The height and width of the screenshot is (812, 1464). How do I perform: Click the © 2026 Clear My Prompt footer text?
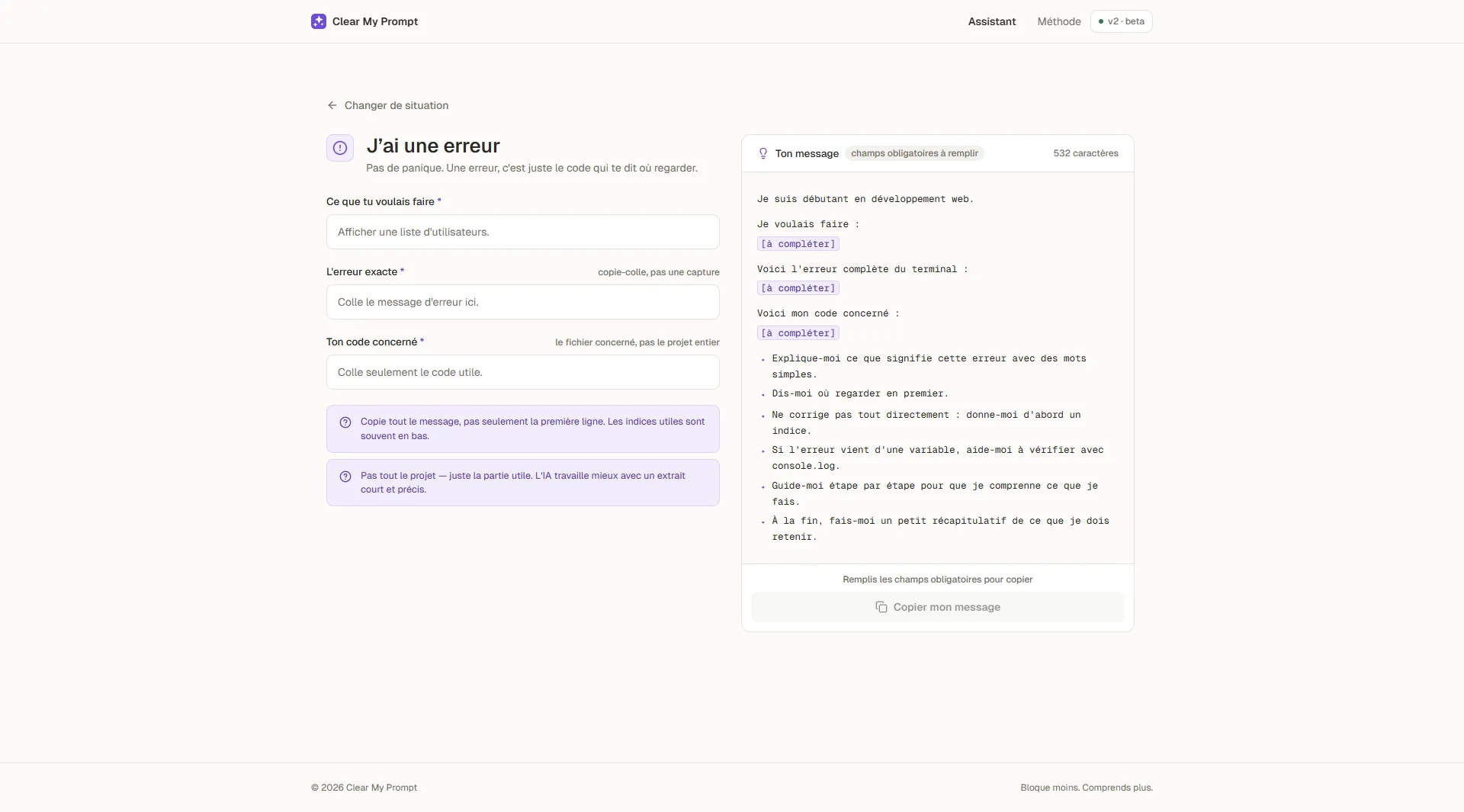point(364,788)
